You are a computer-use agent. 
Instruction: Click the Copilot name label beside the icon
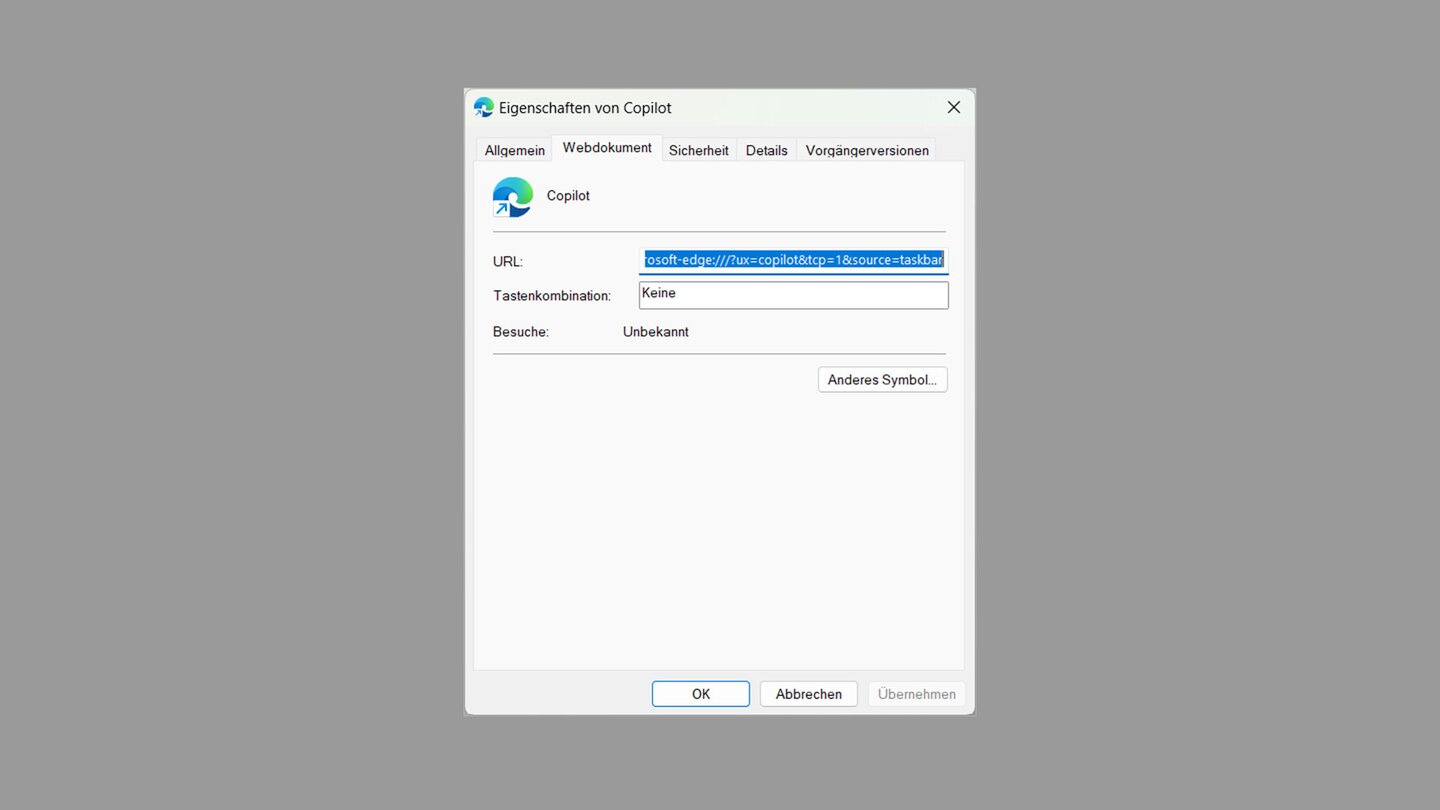coord(568,196)
